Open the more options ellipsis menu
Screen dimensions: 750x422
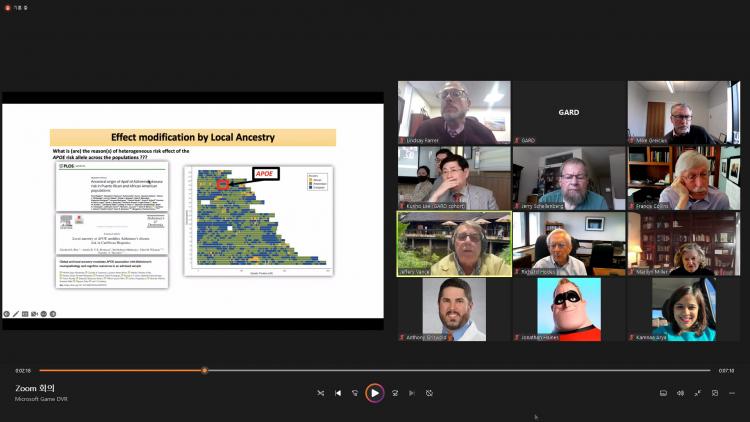731,393
